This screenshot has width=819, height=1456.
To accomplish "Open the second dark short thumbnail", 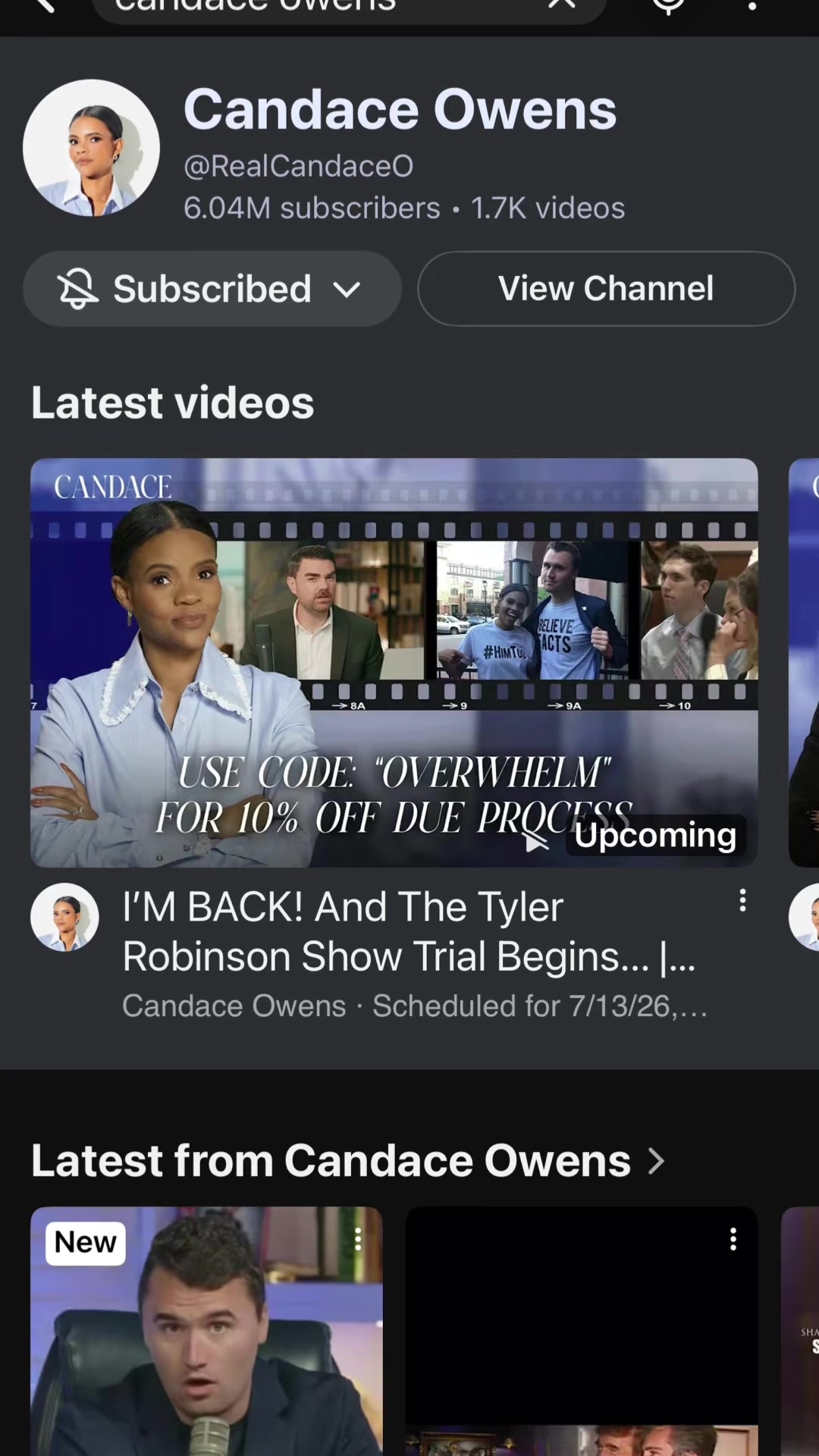I will (582, 1331).
